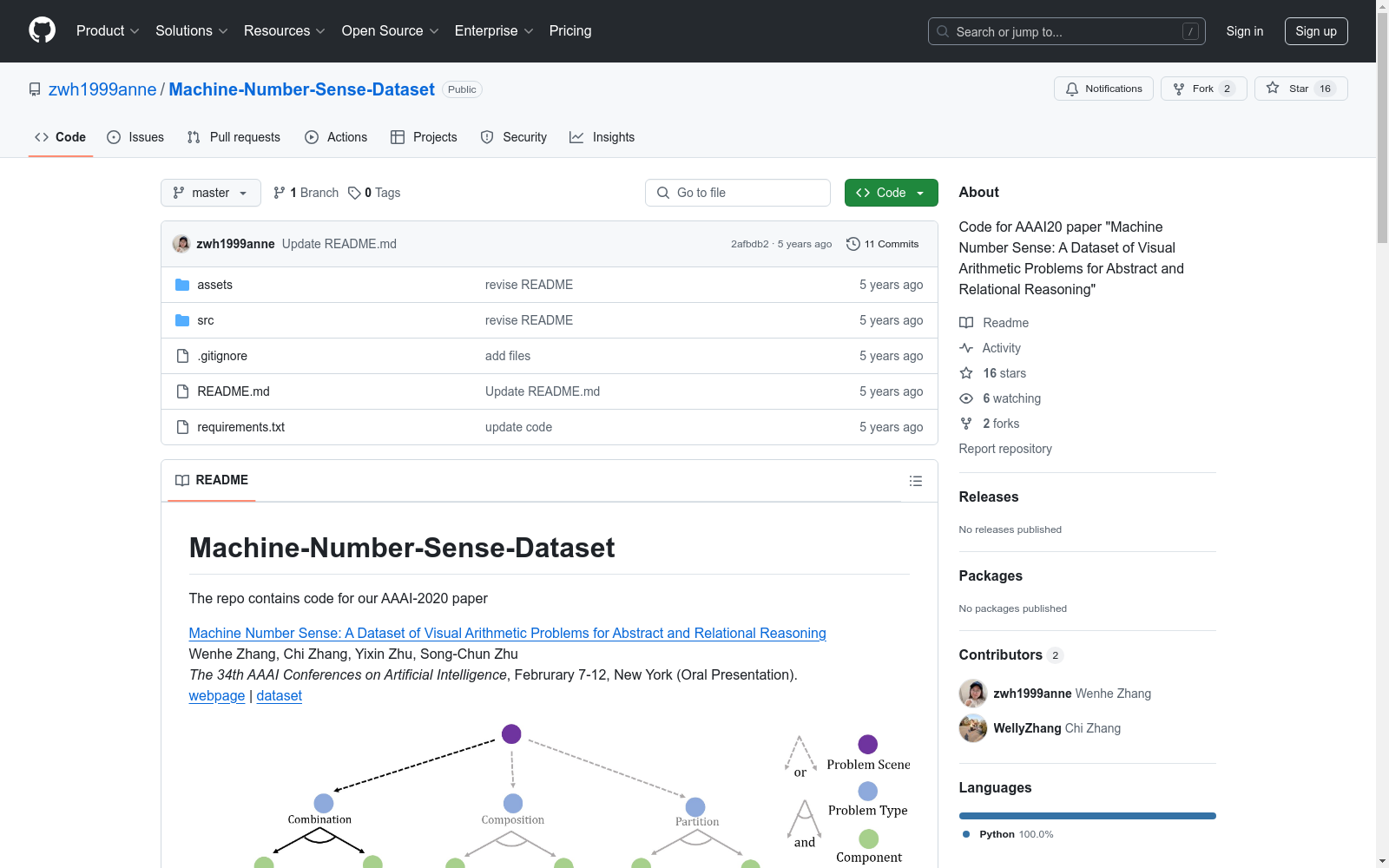This screenshot has height=868, width=1389.
Task: Open the requirements.txt file name
Action: pos(241,427)
